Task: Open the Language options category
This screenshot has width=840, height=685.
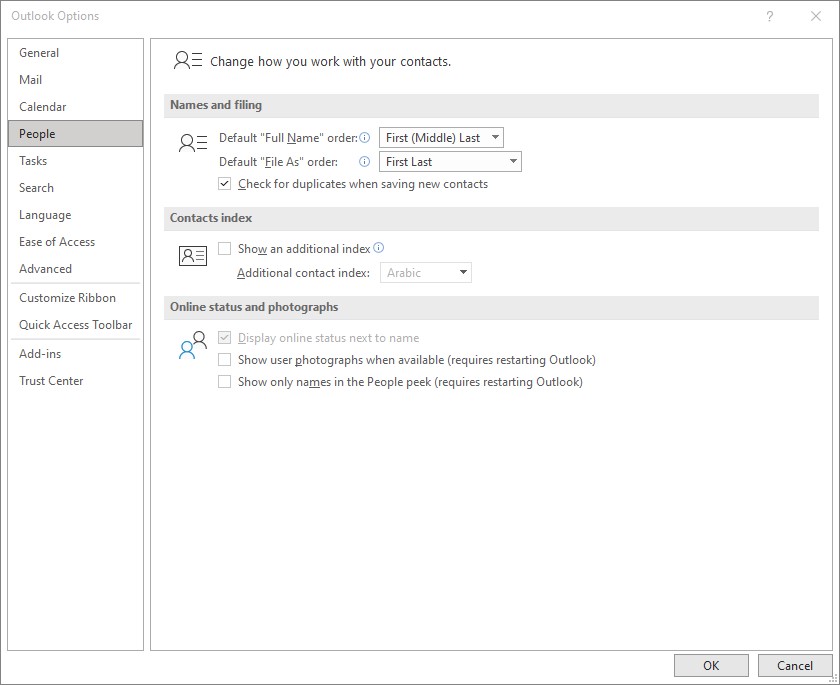Action: 76,215
